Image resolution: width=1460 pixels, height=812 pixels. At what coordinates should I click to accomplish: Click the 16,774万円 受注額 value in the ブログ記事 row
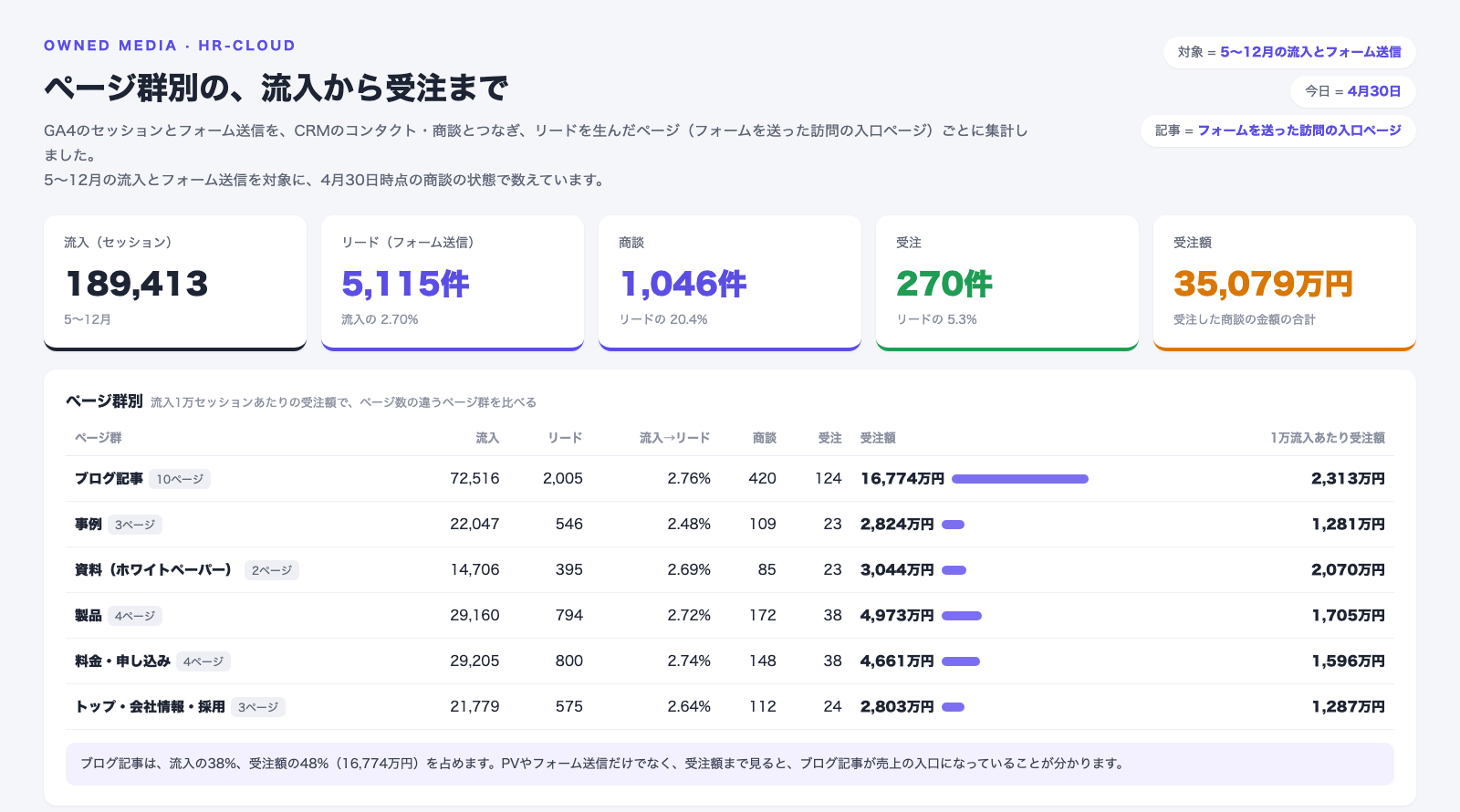click(902, 479)
